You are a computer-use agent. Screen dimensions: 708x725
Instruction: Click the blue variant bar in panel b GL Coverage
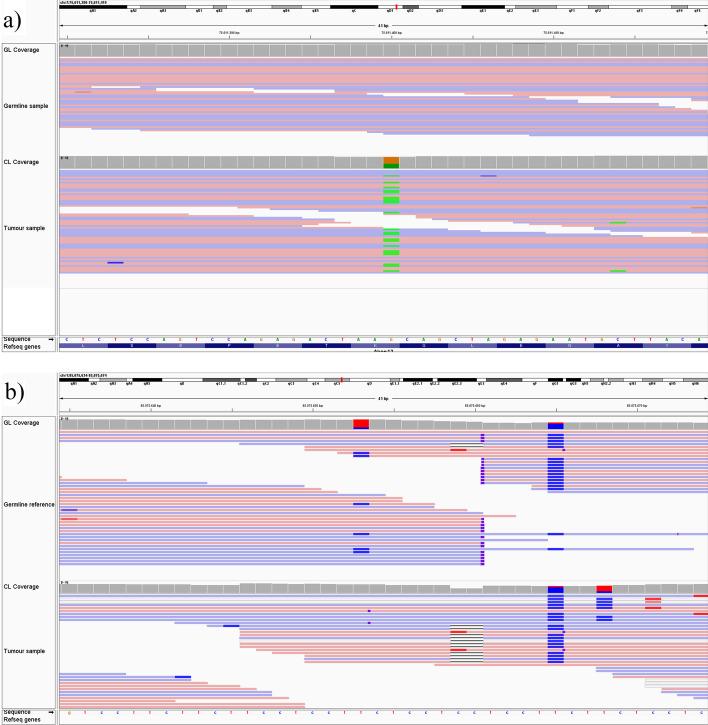pyautogui.click(x=556, y=426)
